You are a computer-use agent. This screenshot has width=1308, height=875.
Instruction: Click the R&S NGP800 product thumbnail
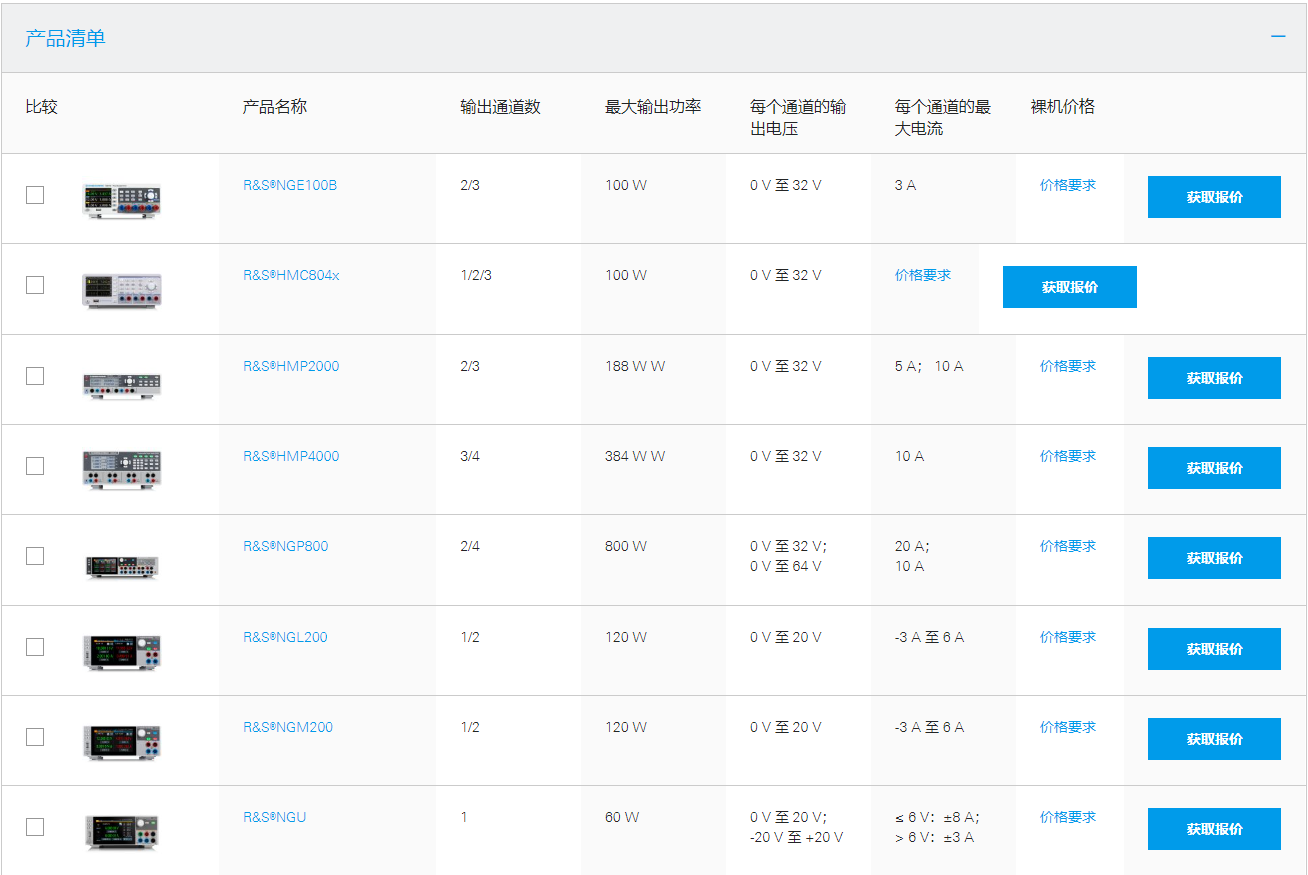pos(121,566)
